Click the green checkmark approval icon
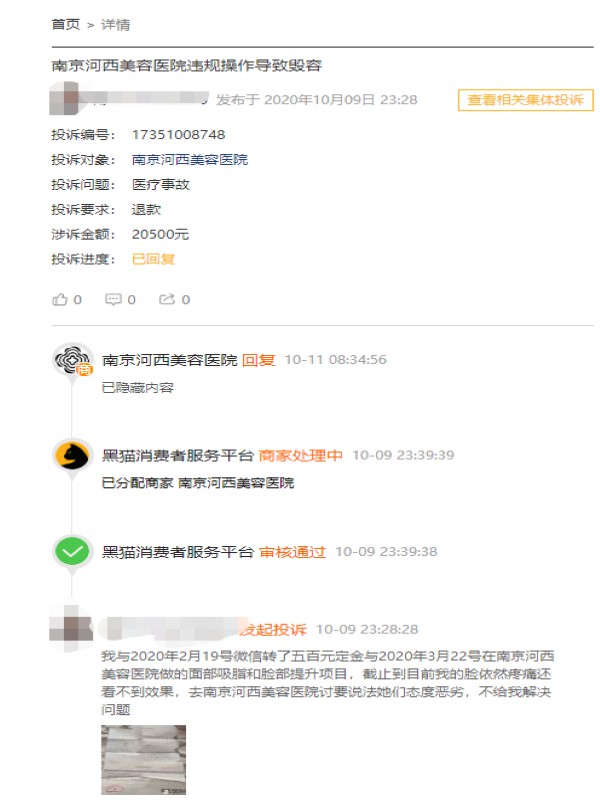Screen dimensions: 600x800 coord(72,551)
